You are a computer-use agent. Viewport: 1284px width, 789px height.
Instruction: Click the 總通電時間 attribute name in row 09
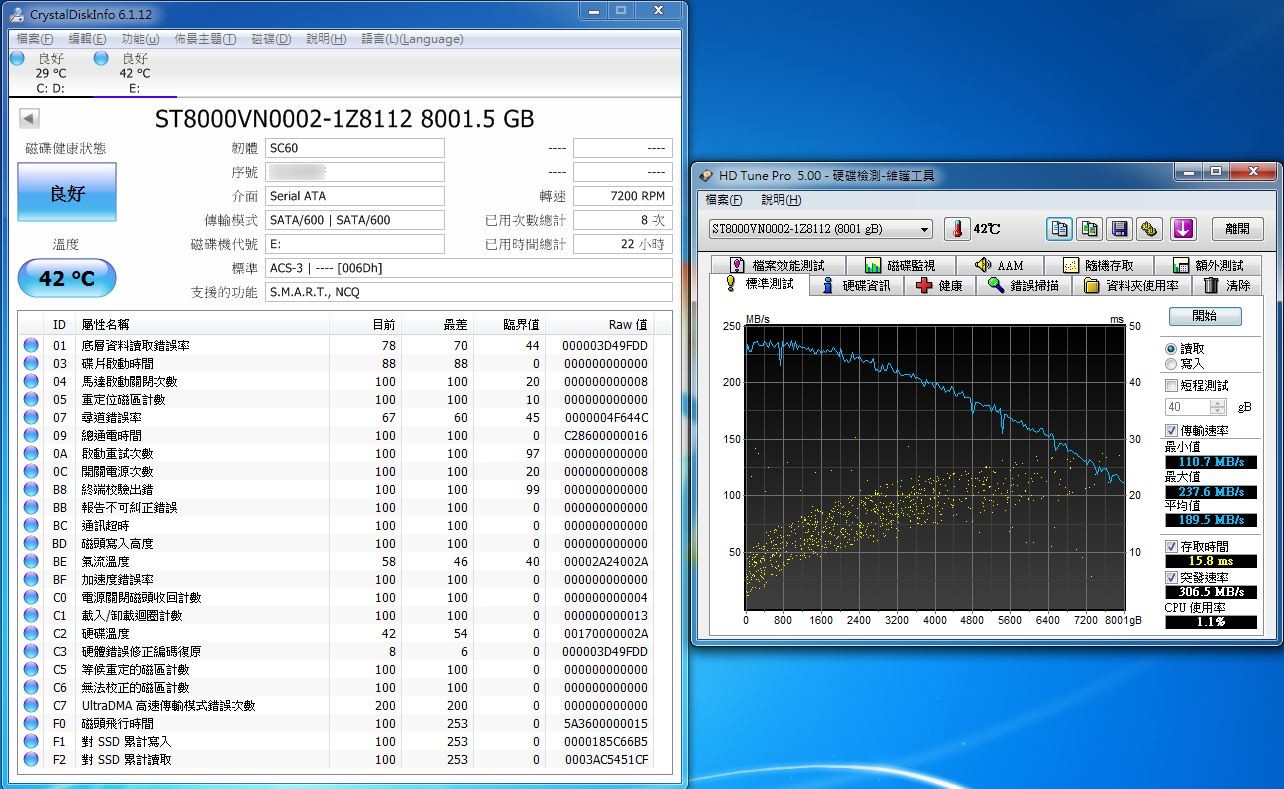pyautogui.click(x=111, y=435)
